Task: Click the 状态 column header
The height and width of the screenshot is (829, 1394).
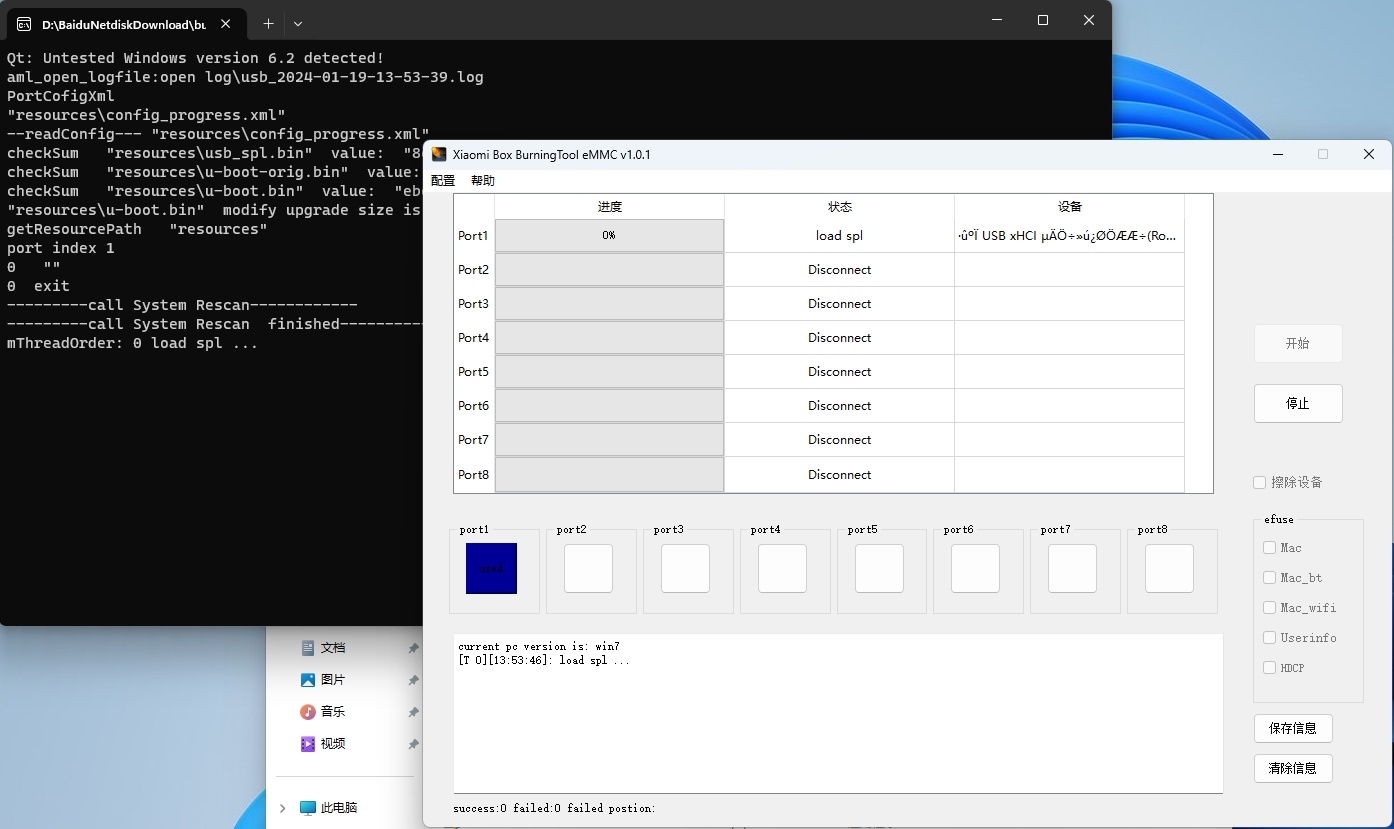Action: tap(839, 207)
